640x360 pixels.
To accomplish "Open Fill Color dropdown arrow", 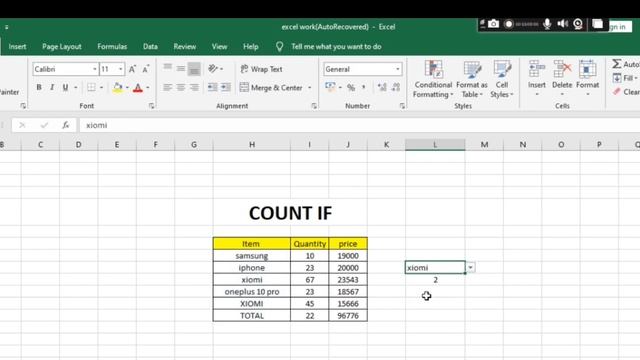I will 127,87.
